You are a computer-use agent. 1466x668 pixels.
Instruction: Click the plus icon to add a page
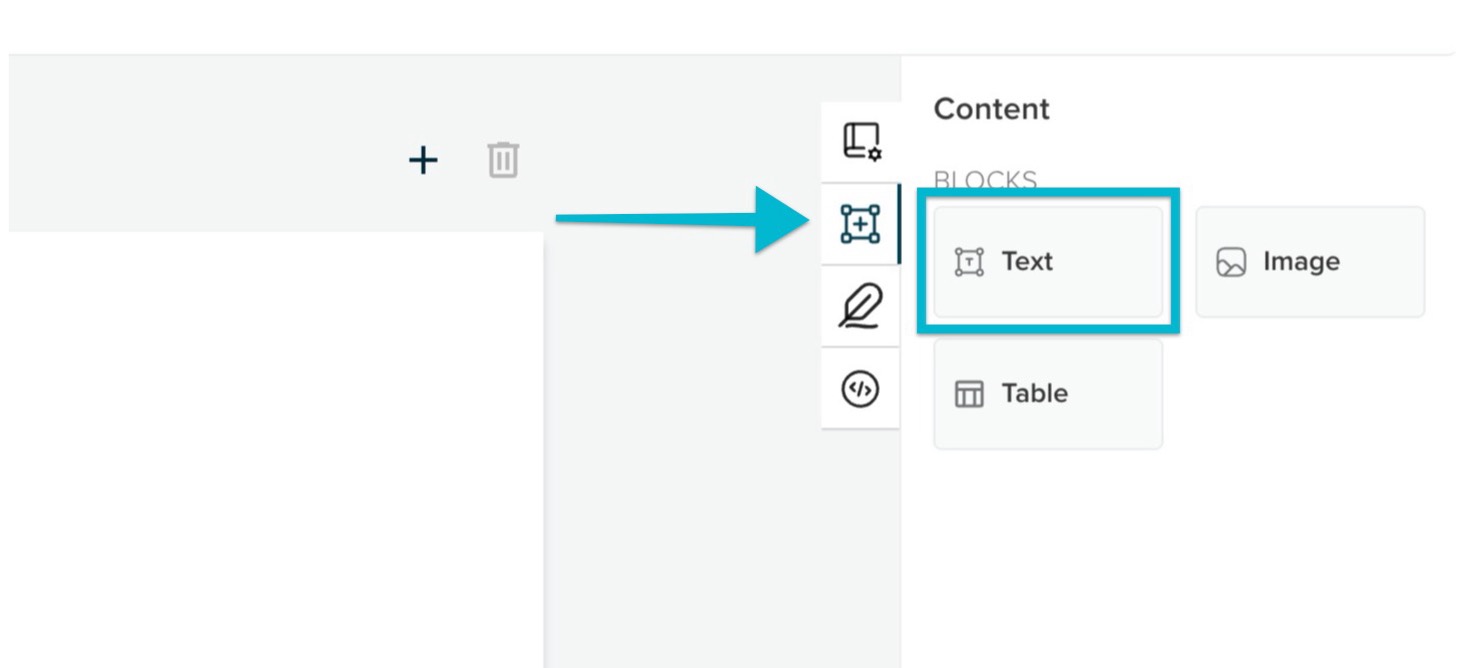point(423,160)
